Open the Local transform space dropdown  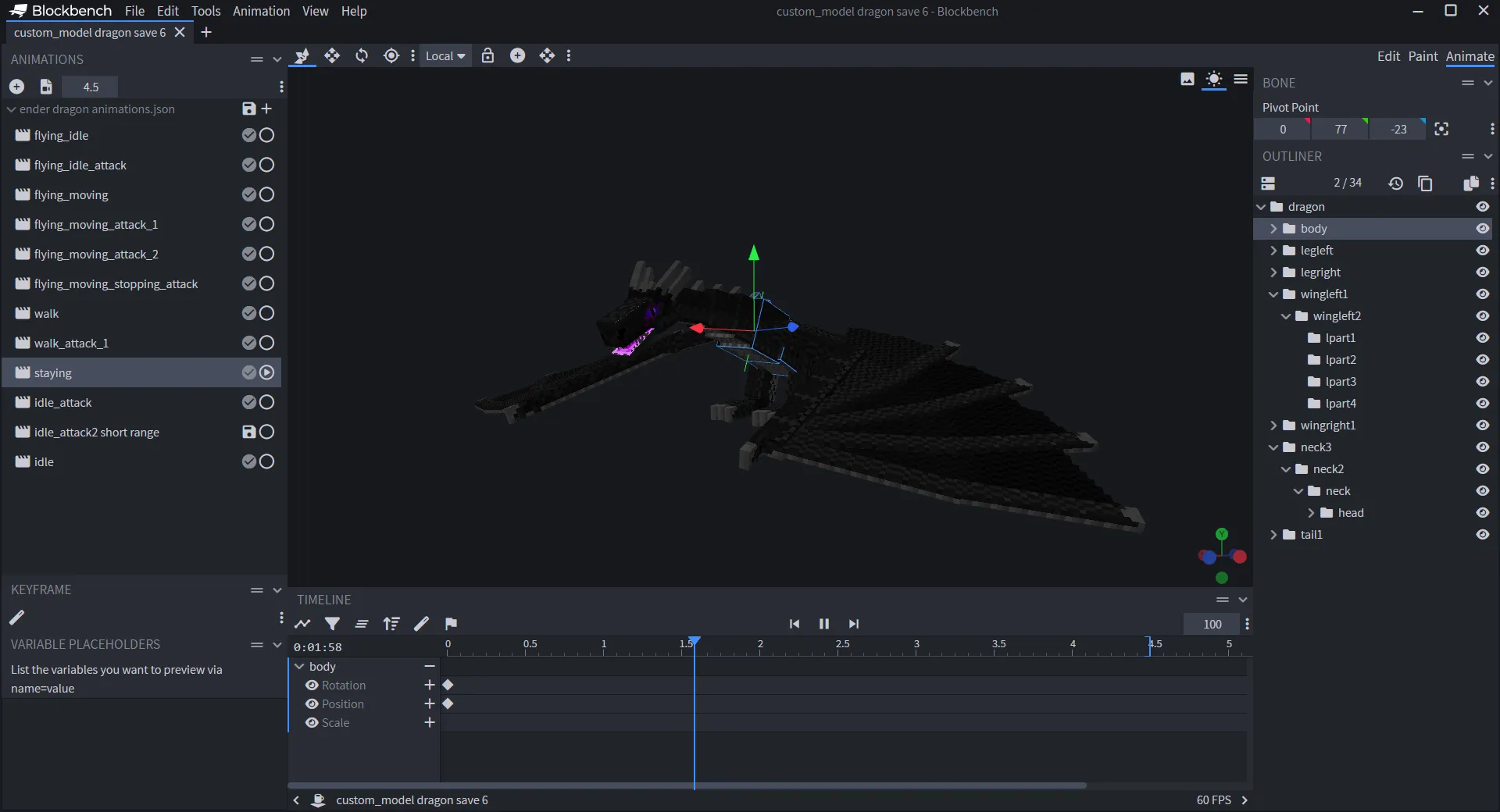[x=445, y=55]
